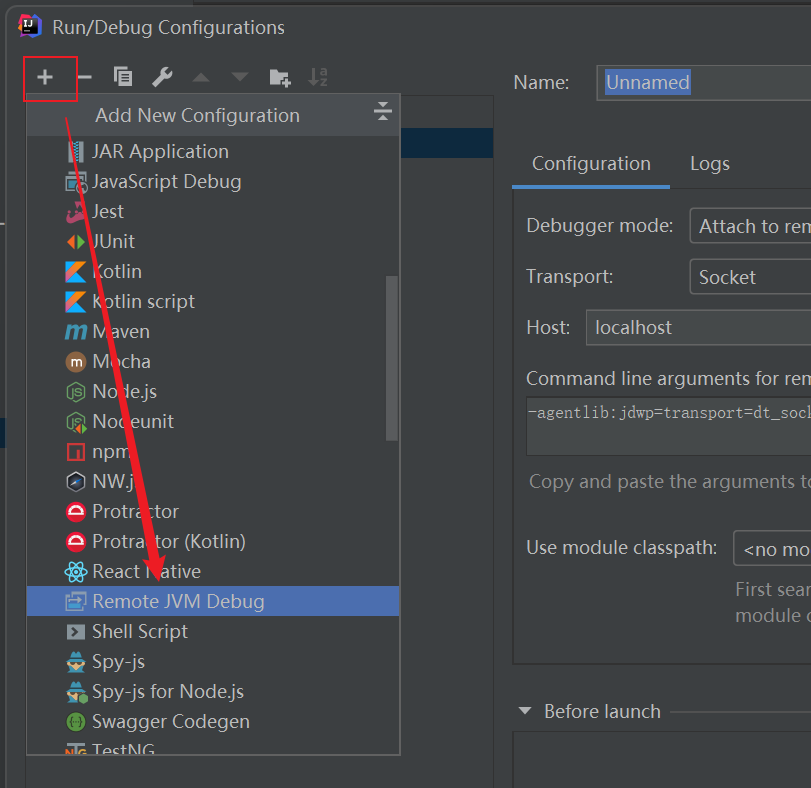
Task: Switch to the Logs tab
Action: click(x=710, y=164)
